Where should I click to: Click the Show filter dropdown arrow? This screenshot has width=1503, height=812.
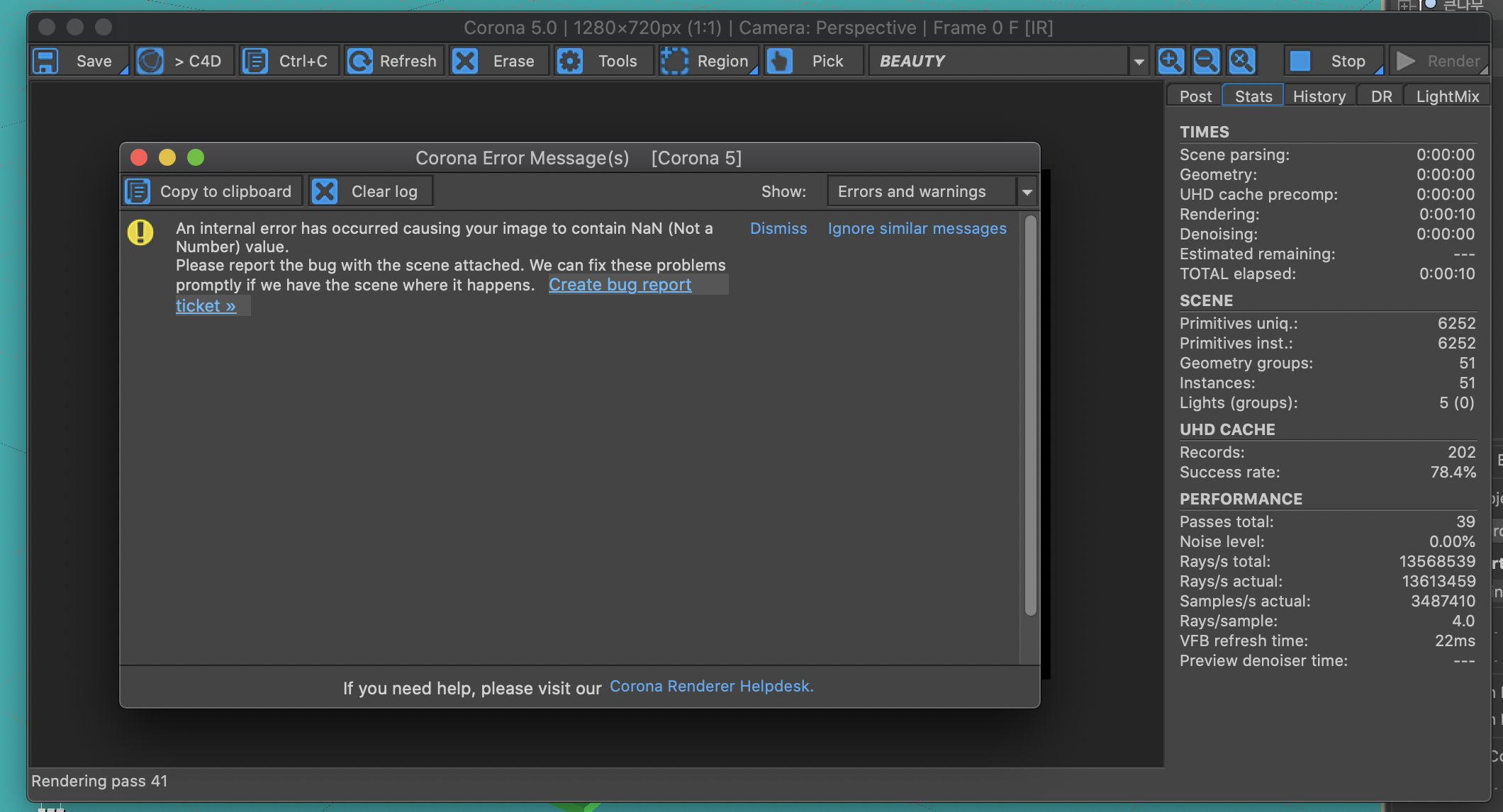[1027, 192]
